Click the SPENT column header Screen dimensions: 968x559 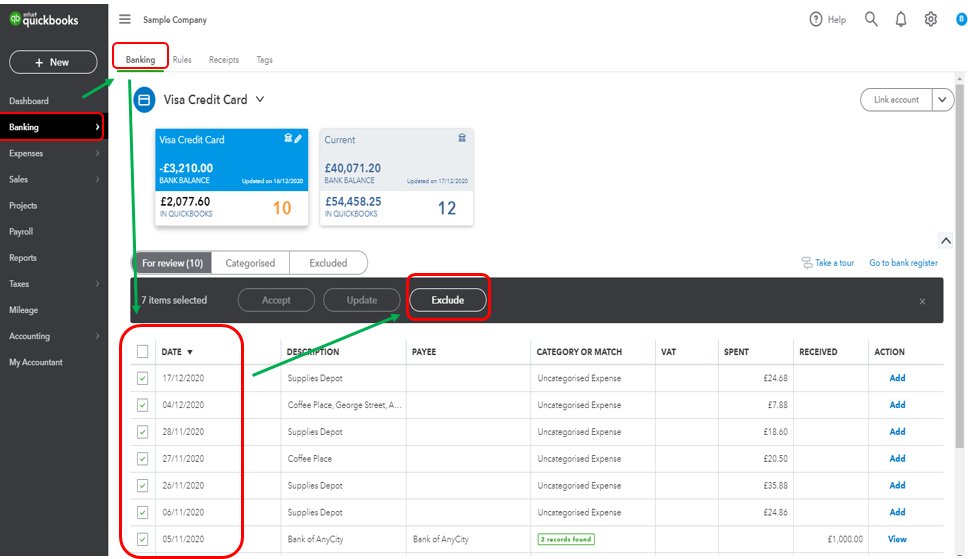736,352
